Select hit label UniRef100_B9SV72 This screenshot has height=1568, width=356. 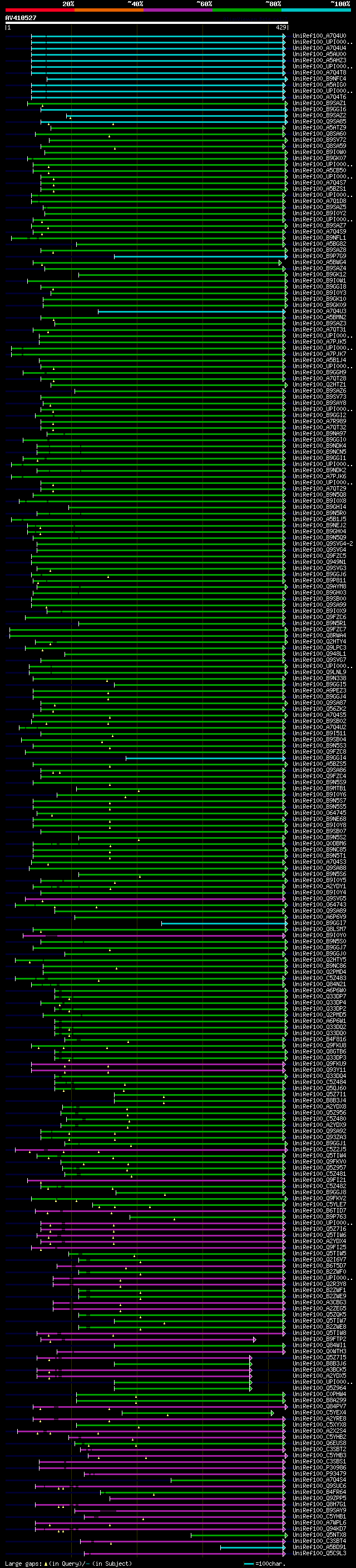tap(319, 140)
